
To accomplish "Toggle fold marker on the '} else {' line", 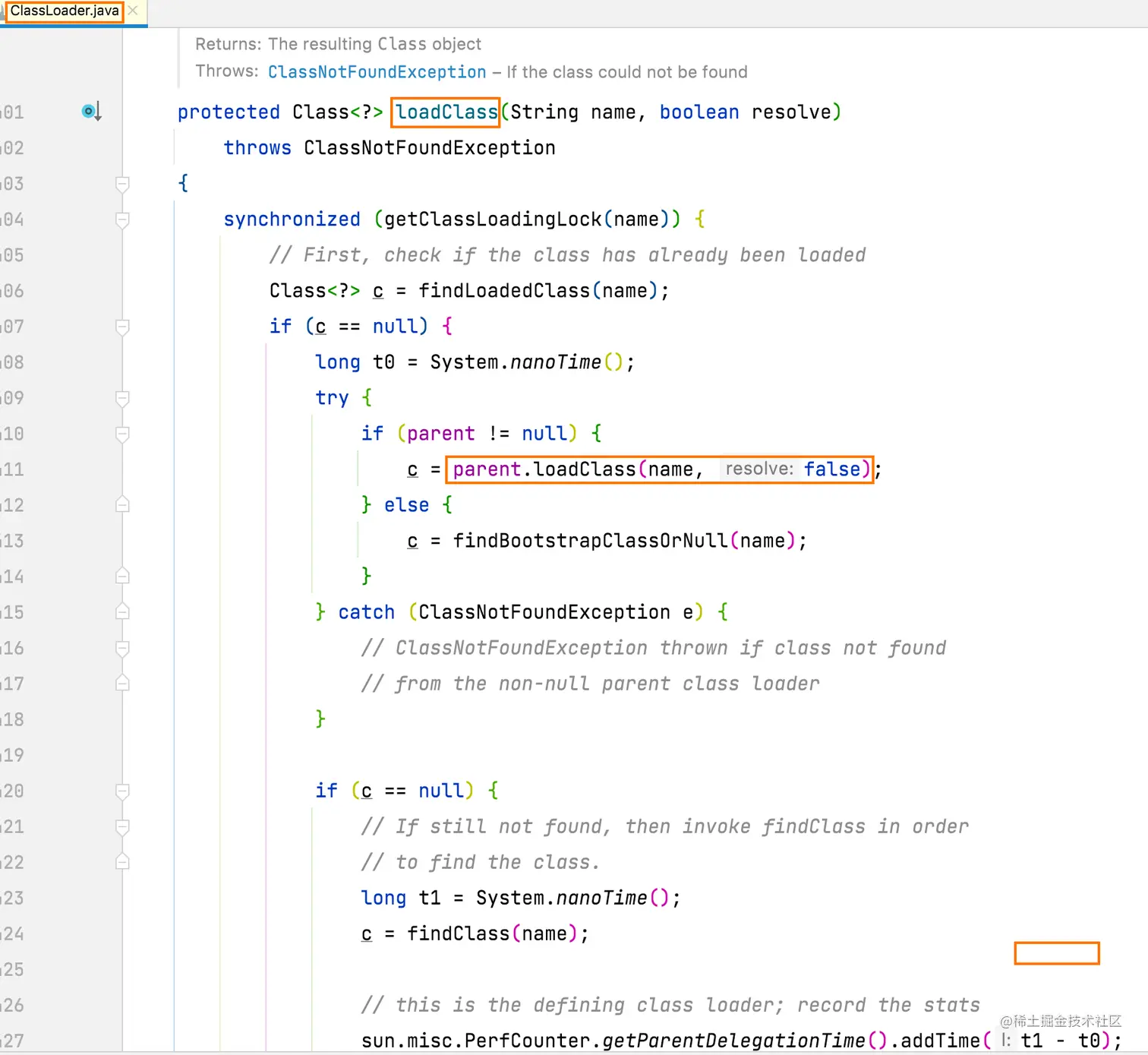I will (122, 505).
